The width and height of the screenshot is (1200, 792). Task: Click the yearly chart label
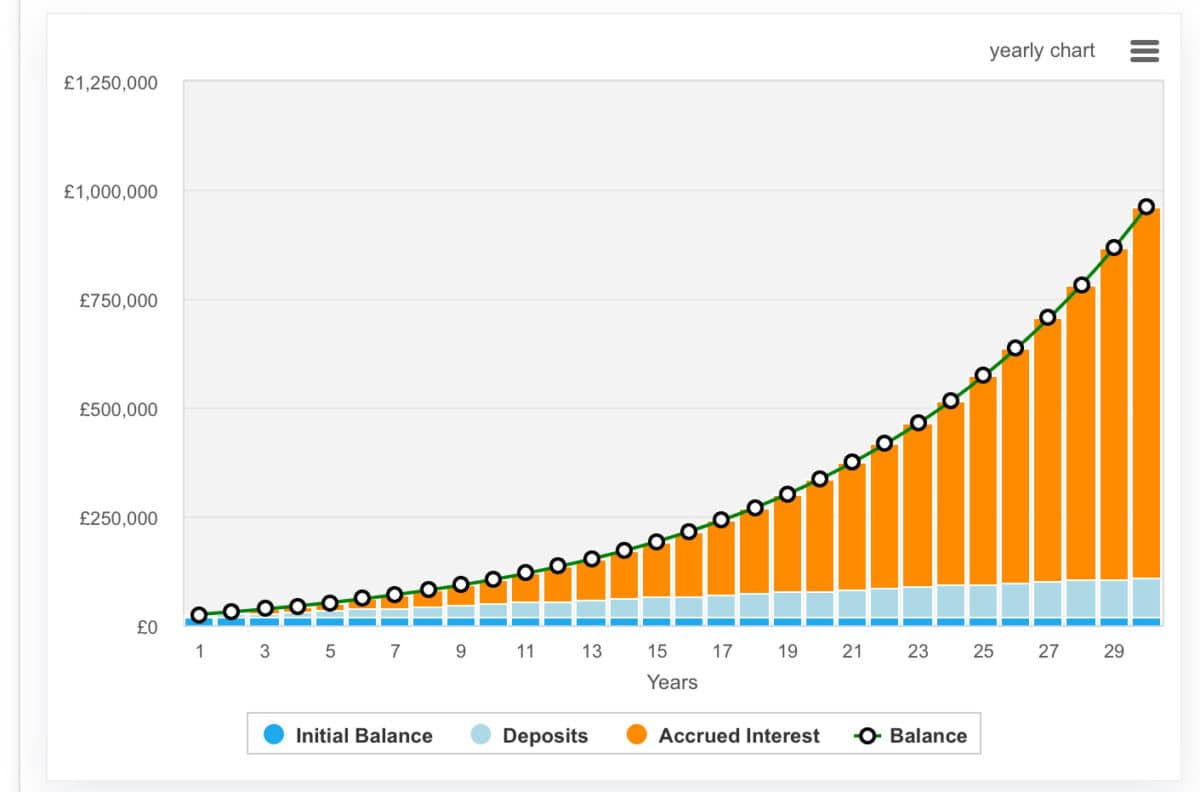click(x=1042, y=51)
